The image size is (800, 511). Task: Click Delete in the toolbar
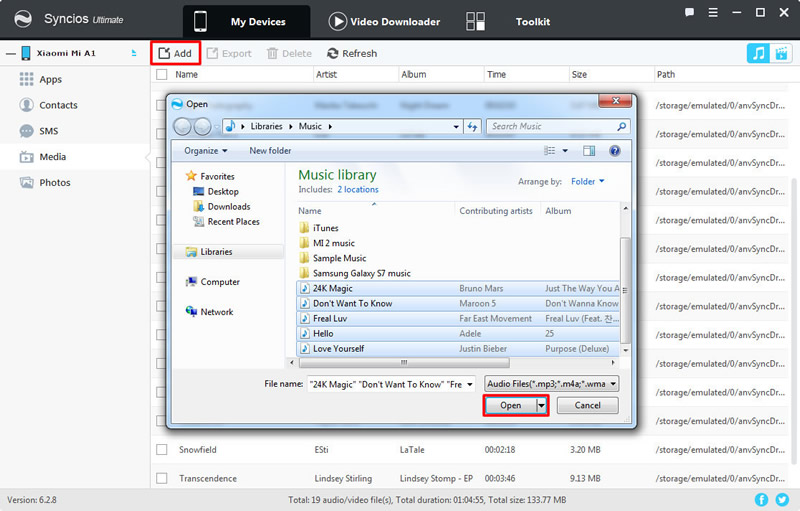click(x=289, y=53)
